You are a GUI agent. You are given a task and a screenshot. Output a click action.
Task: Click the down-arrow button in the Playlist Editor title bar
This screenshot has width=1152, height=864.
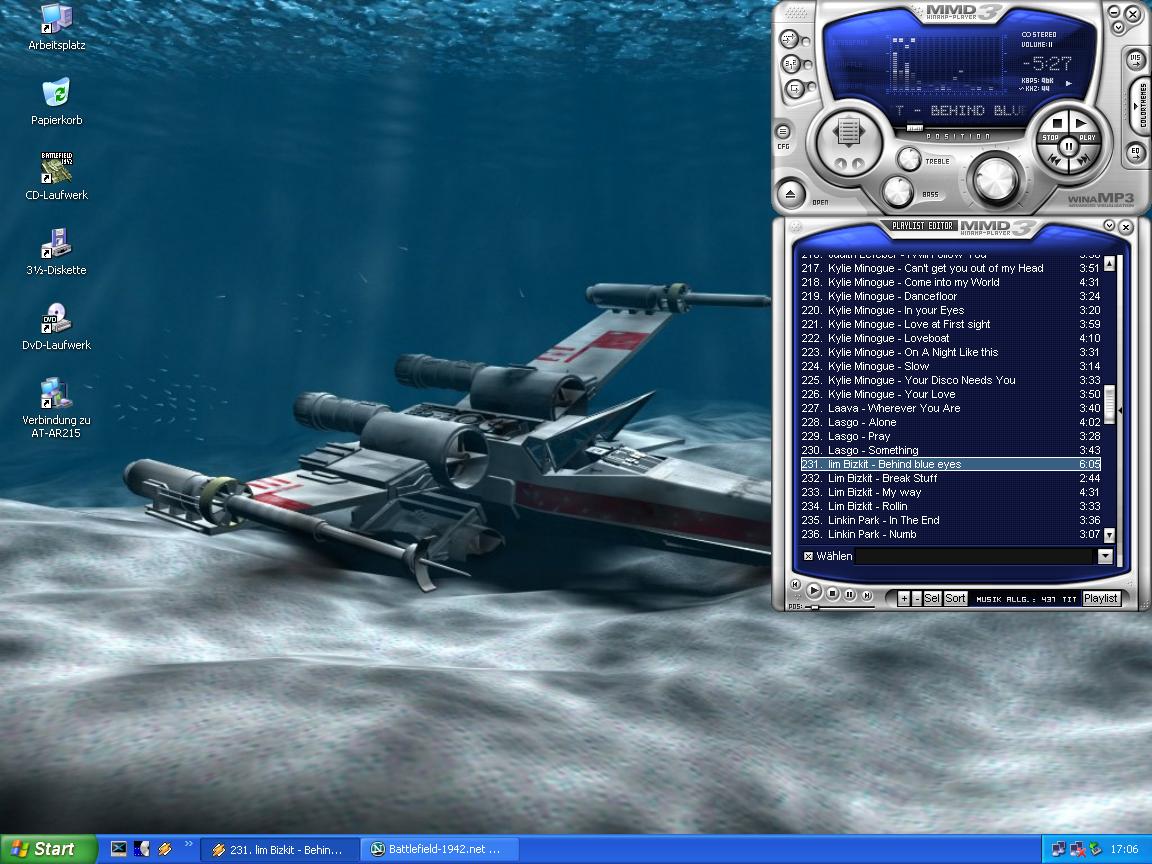pyautogui.click(x=1109, y=226)
